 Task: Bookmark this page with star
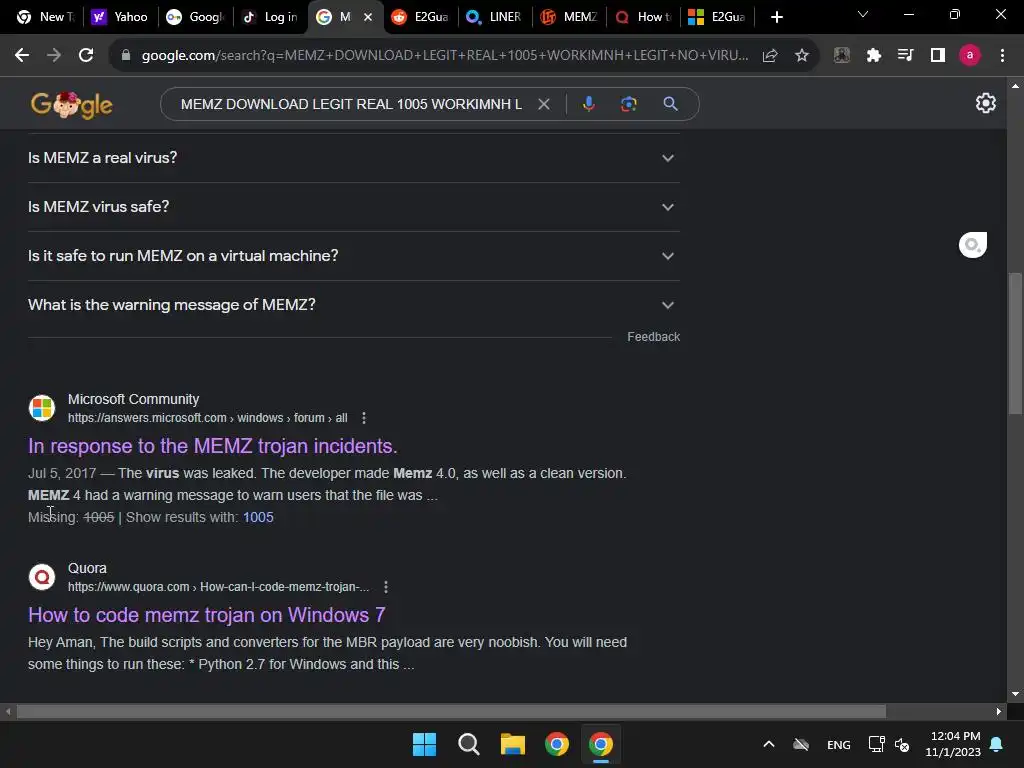pyautogui.click(x=802, y=56)
